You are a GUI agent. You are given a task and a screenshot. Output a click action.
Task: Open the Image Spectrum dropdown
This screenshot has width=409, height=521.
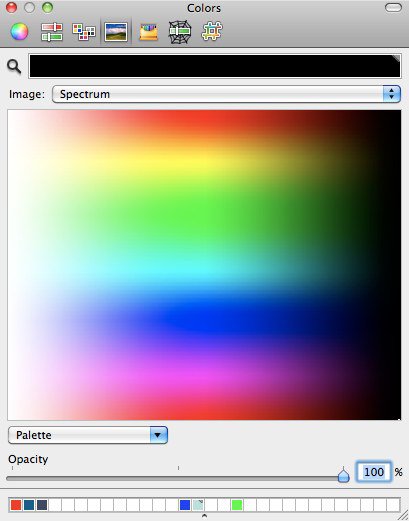pyautogui.click(x=226, y=94)
